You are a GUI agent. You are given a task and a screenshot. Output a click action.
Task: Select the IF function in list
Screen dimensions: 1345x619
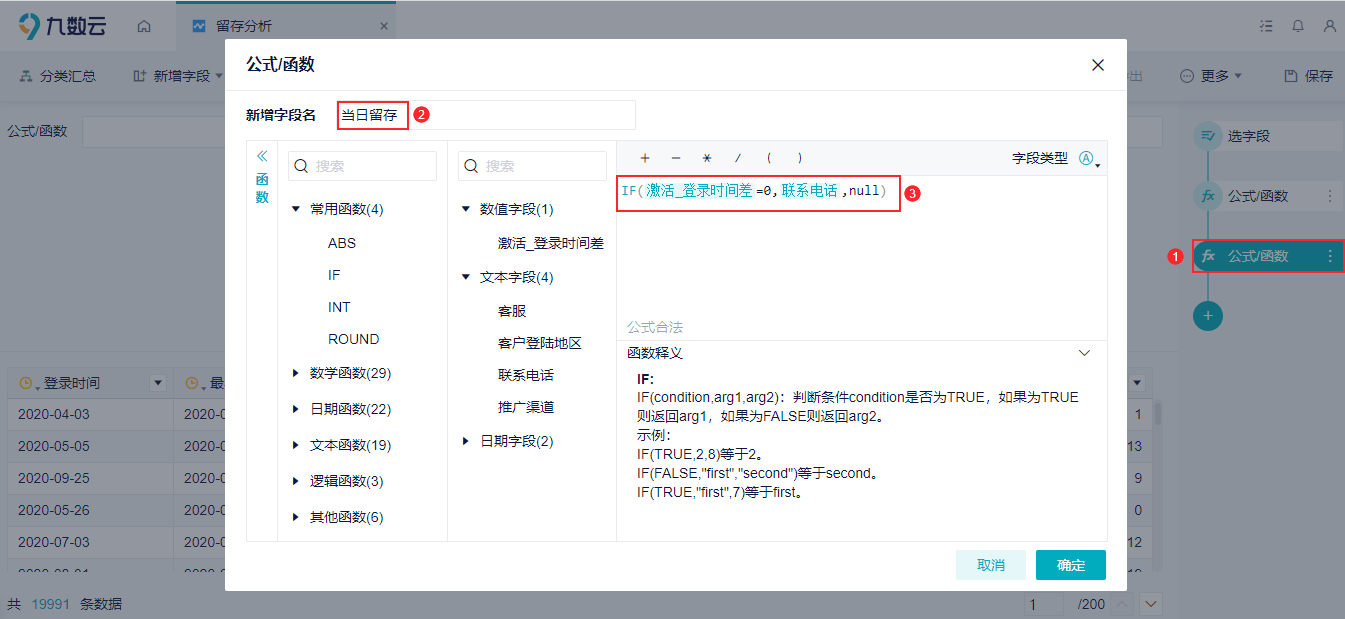[x=334, y=275]
